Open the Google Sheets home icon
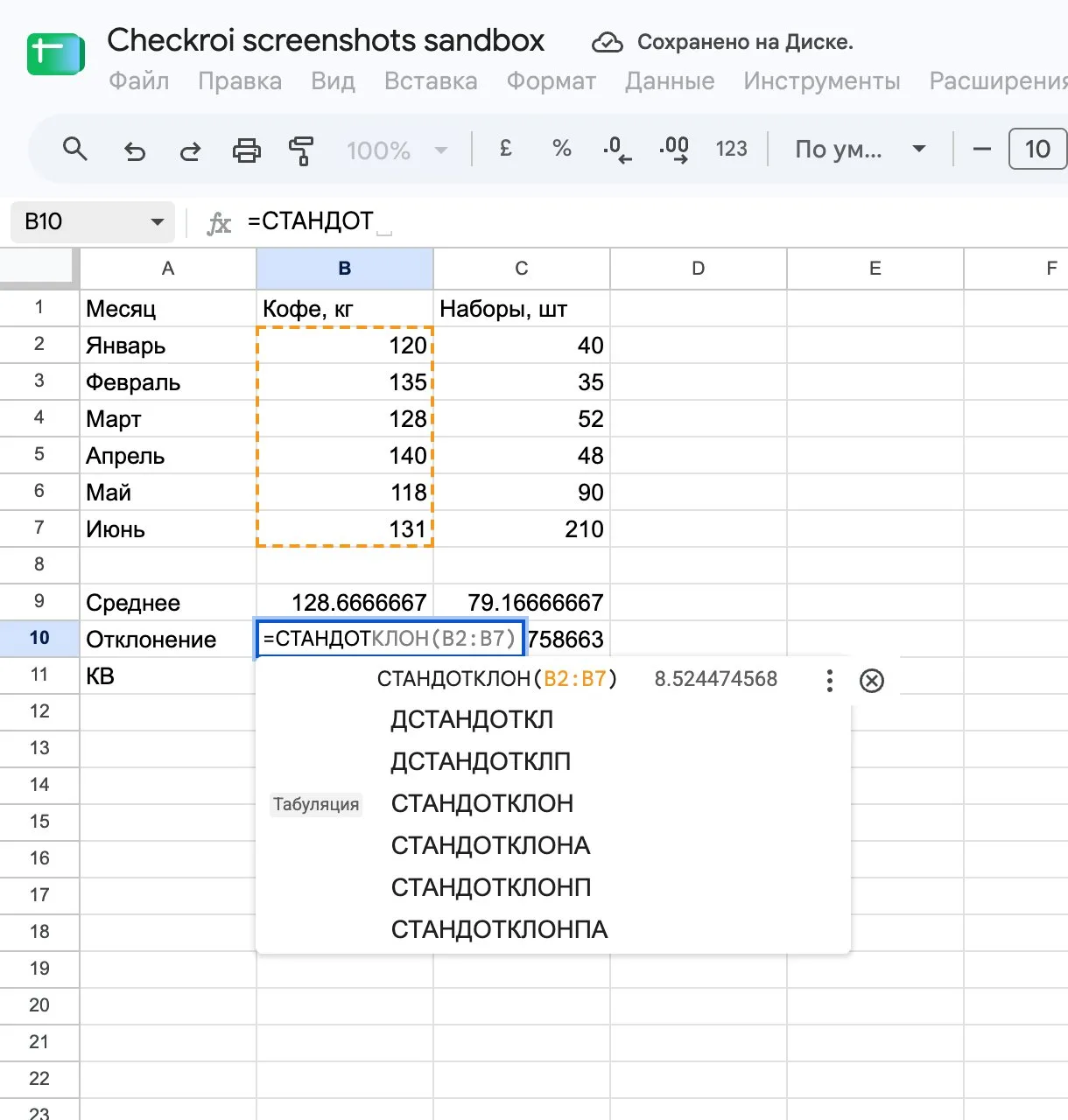Screen dimensions: 1068x1120 55,54
